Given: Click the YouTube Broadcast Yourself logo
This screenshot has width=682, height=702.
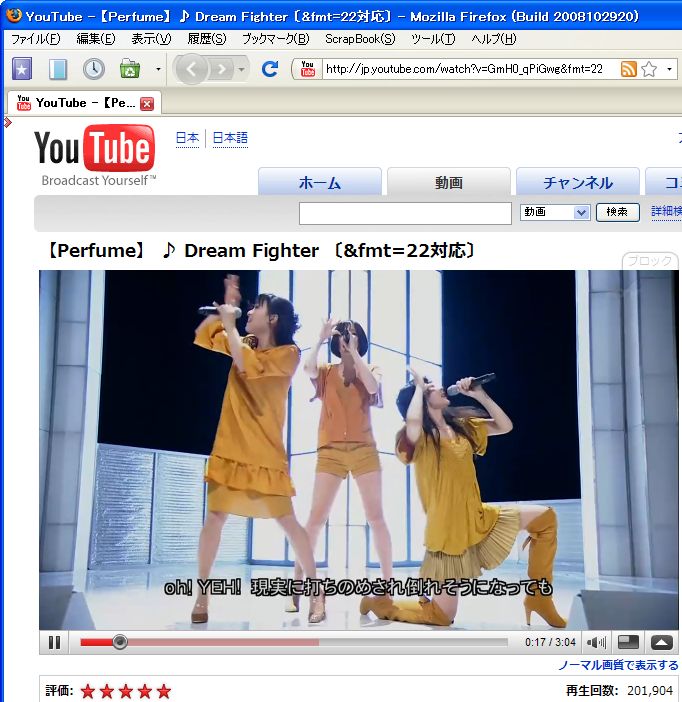Looking at the screenshot, I should (95, 155).
